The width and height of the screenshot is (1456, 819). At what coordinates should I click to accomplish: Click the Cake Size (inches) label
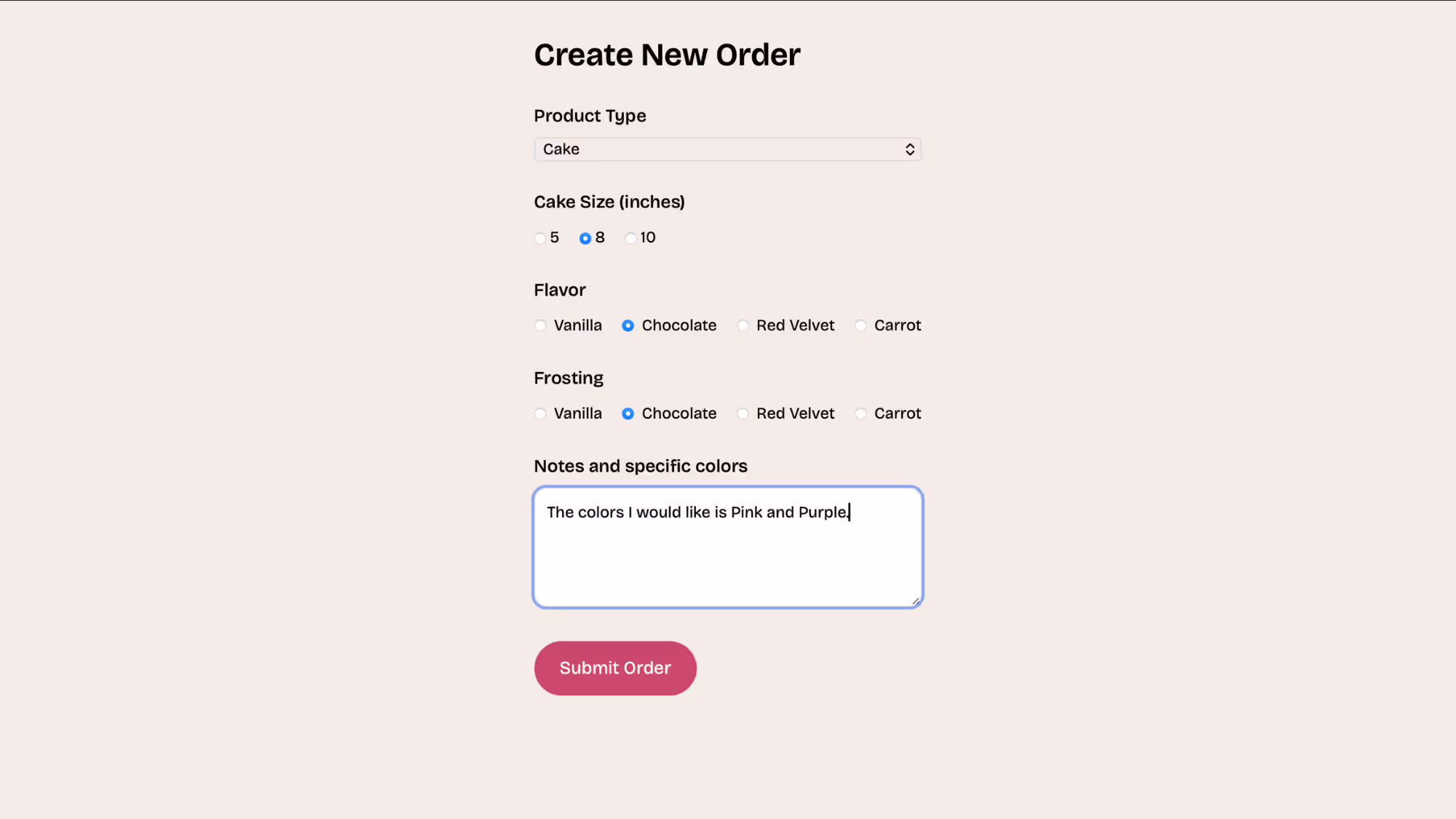[x=609, y=202]
